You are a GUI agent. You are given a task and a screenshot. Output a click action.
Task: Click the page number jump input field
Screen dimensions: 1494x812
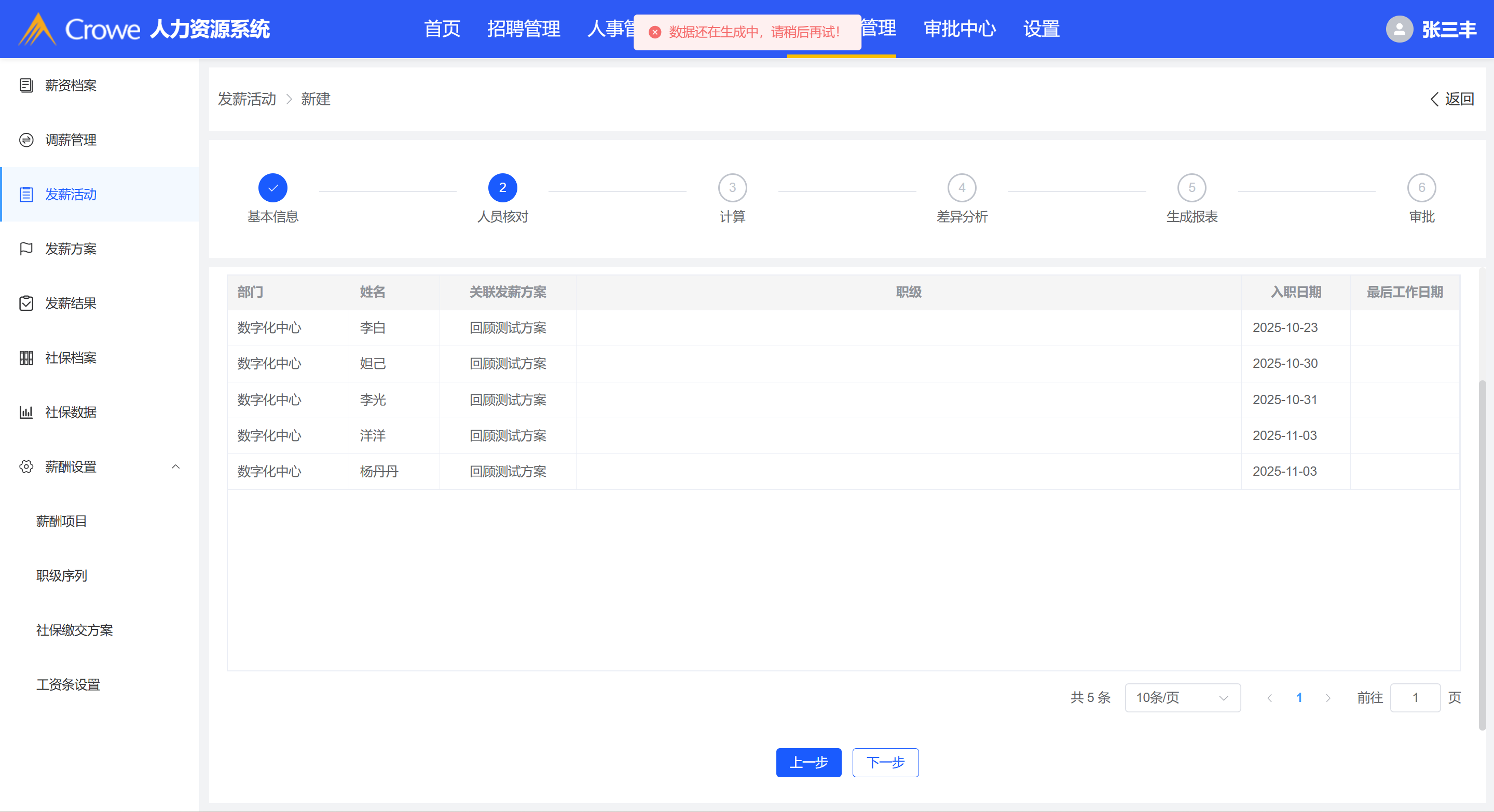tap(1415, 698)
